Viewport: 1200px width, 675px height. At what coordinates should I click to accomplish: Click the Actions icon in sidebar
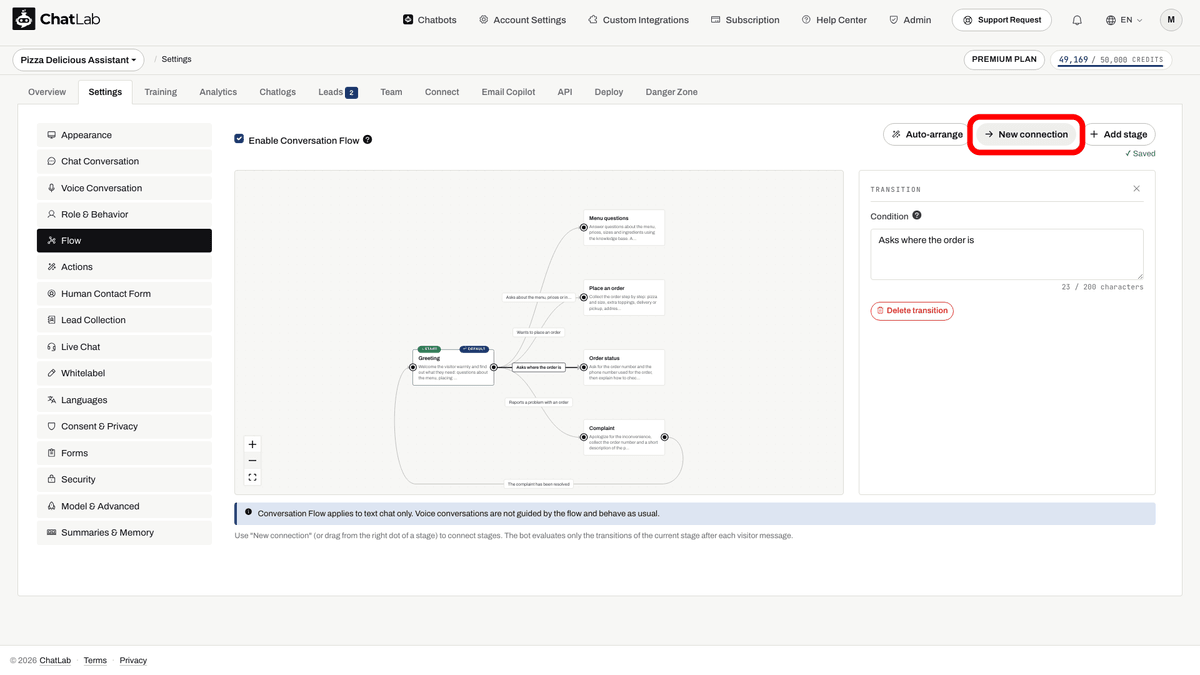pos(52,267)
